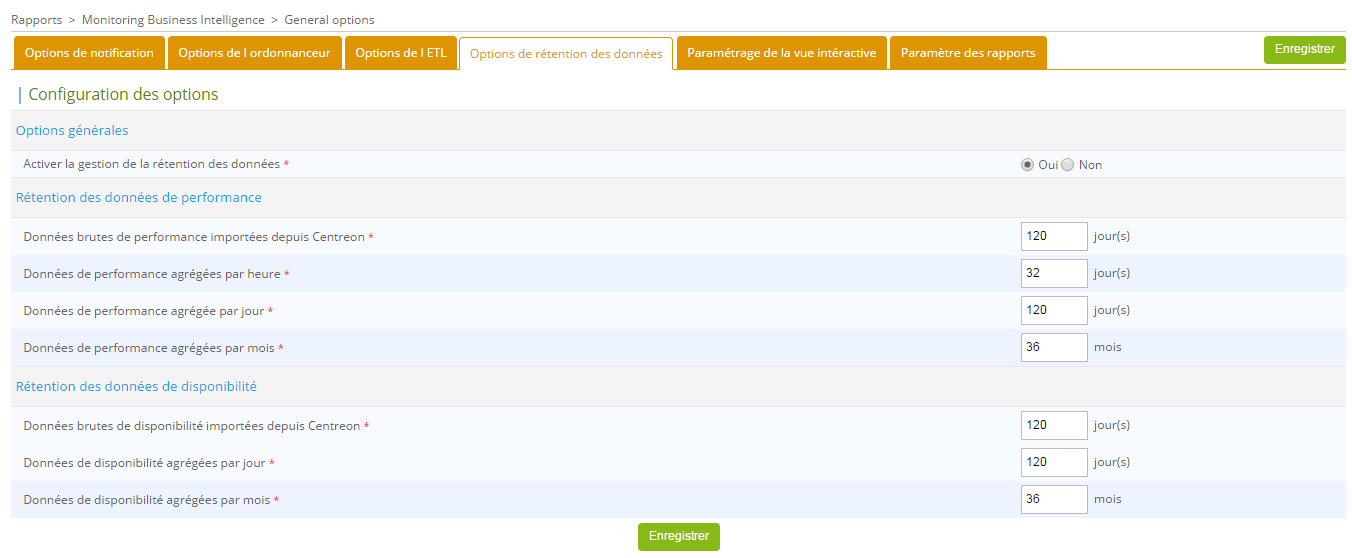Screen dimensions: 1352x558
Task: Switch to Paramètre des rapports tab
Action: [968, 53]
